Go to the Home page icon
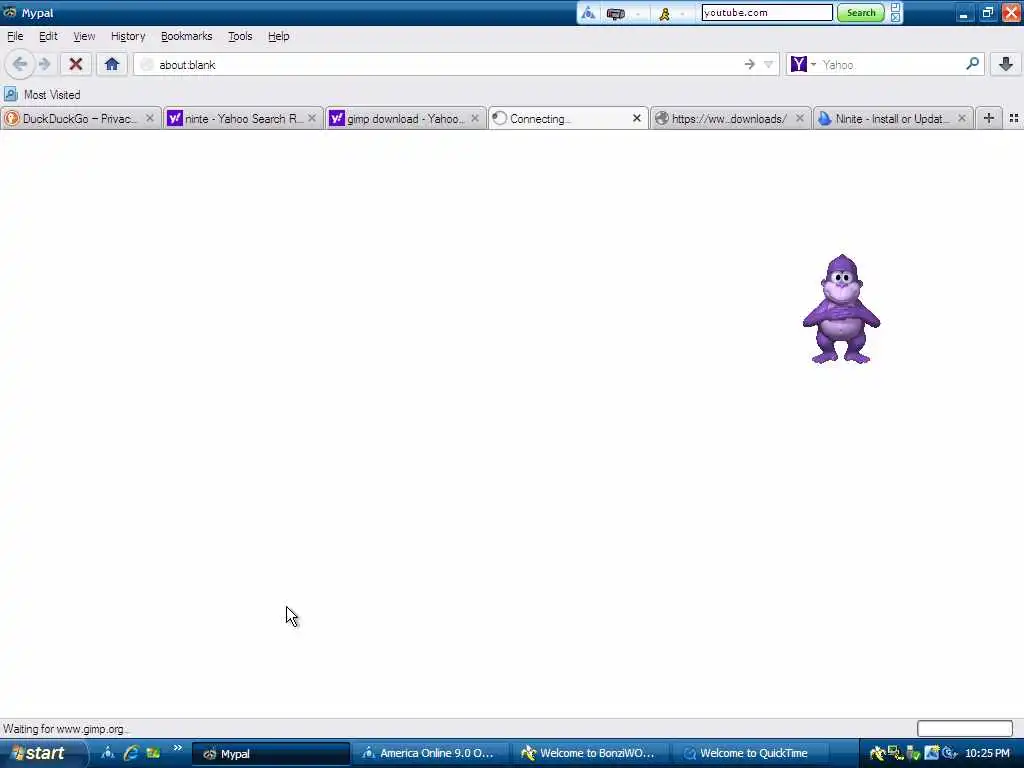 tap(112, 64)
